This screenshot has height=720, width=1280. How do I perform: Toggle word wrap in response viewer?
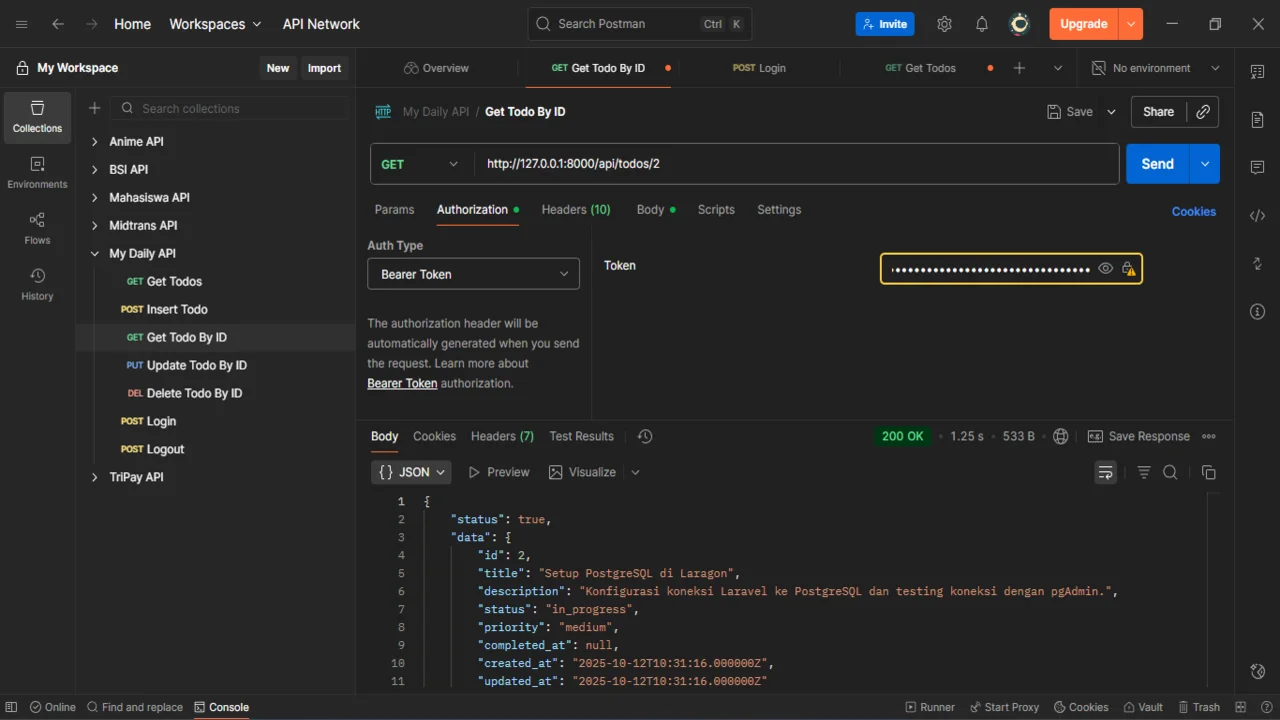(x=1105, y=472)
